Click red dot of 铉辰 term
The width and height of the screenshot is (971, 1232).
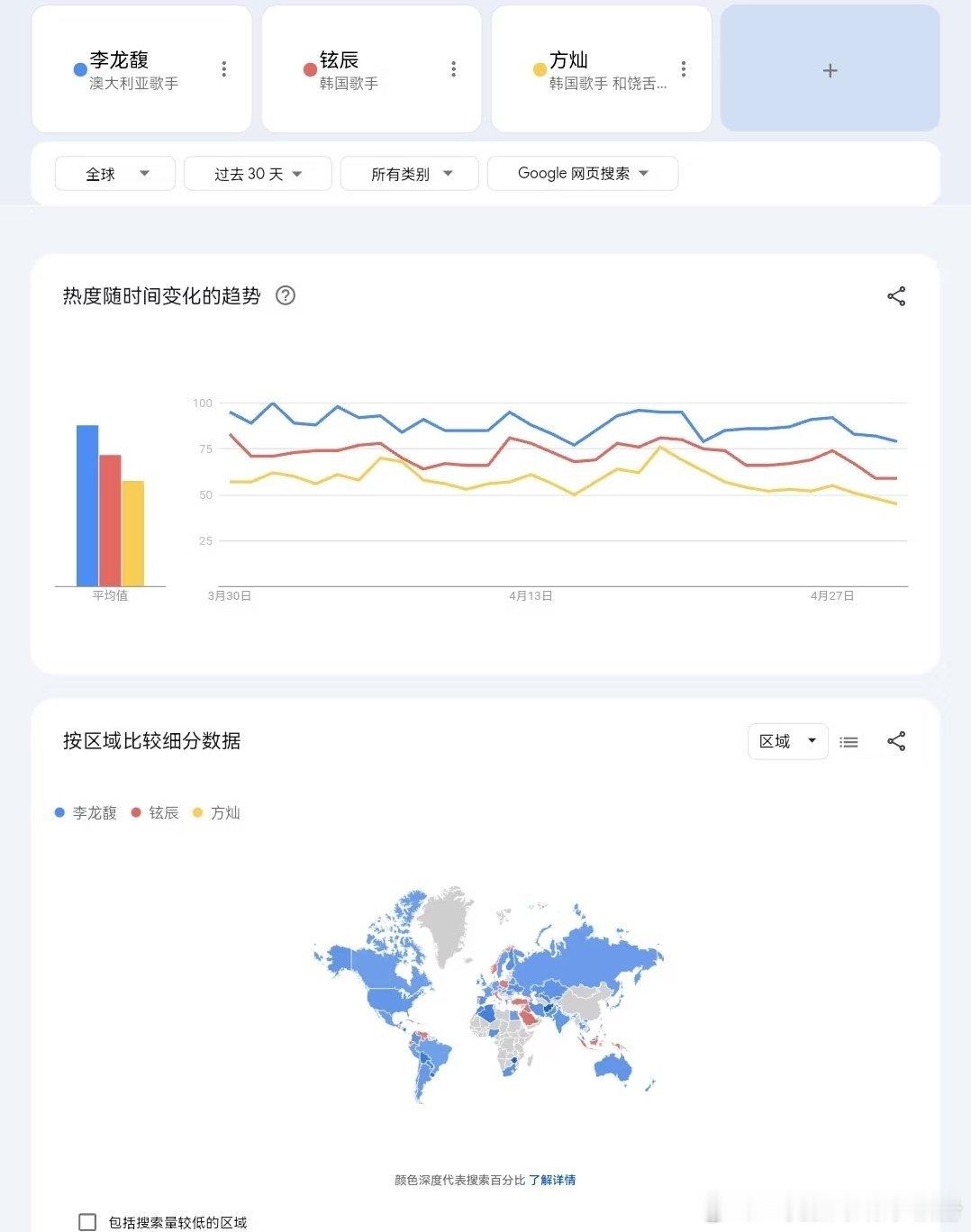click(310, 69)
